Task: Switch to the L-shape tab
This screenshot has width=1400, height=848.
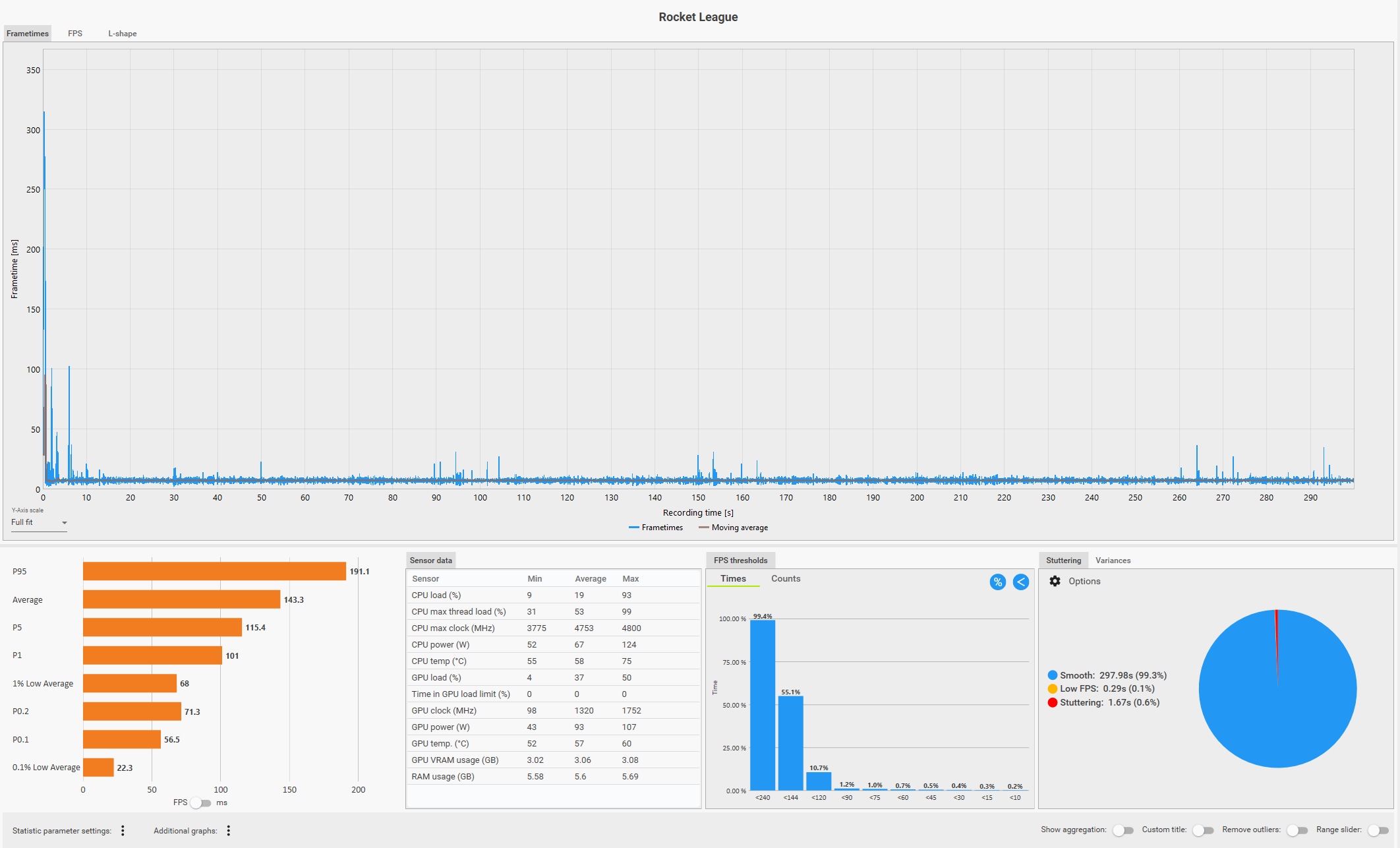Action: click(x=122, y=34)
